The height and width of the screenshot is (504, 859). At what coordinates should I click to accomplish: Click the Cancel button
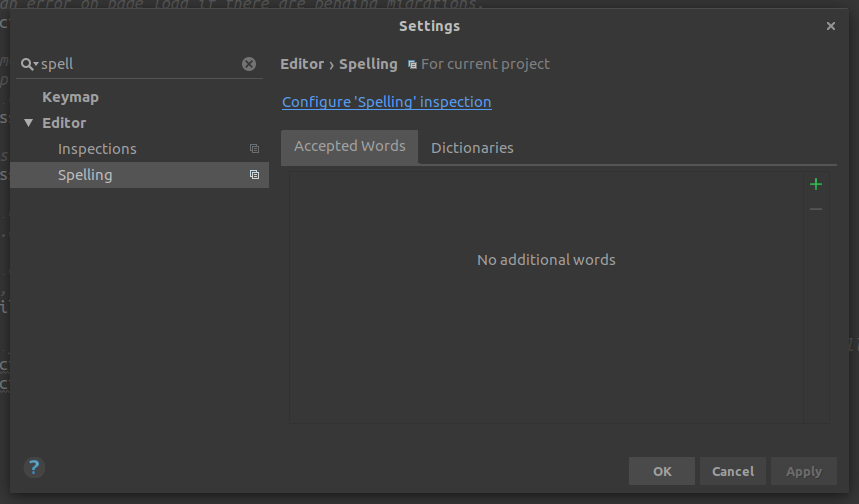point(733,471)
